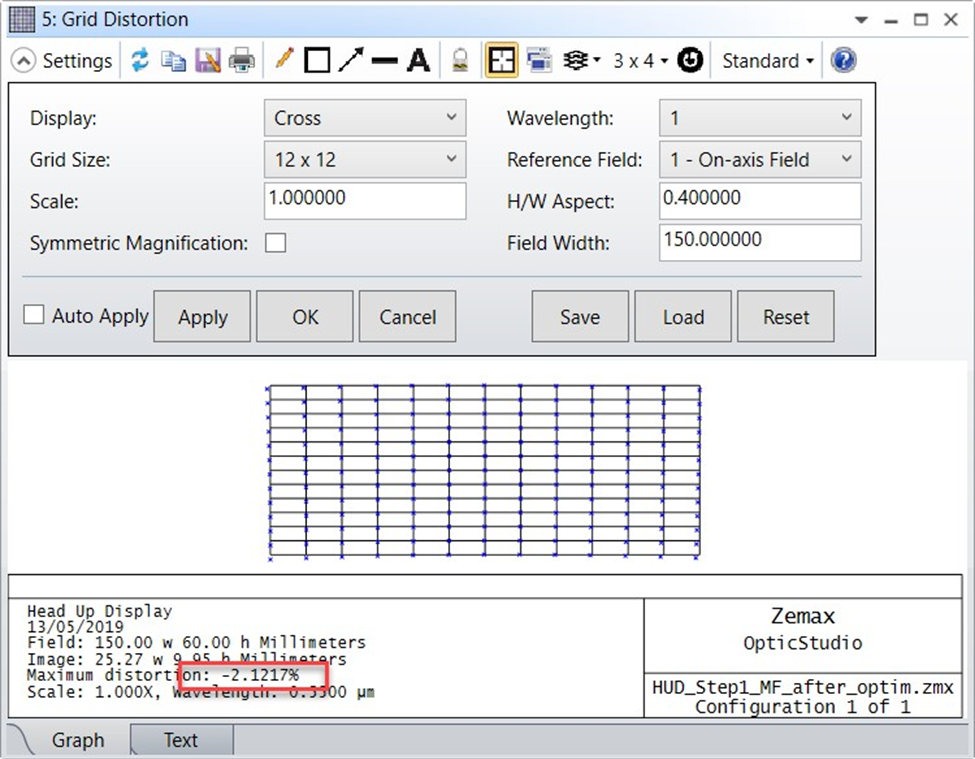Enable the Auto Apply checkbox
975x759 pixels.
pyautogui.click(x=34, y=315)
